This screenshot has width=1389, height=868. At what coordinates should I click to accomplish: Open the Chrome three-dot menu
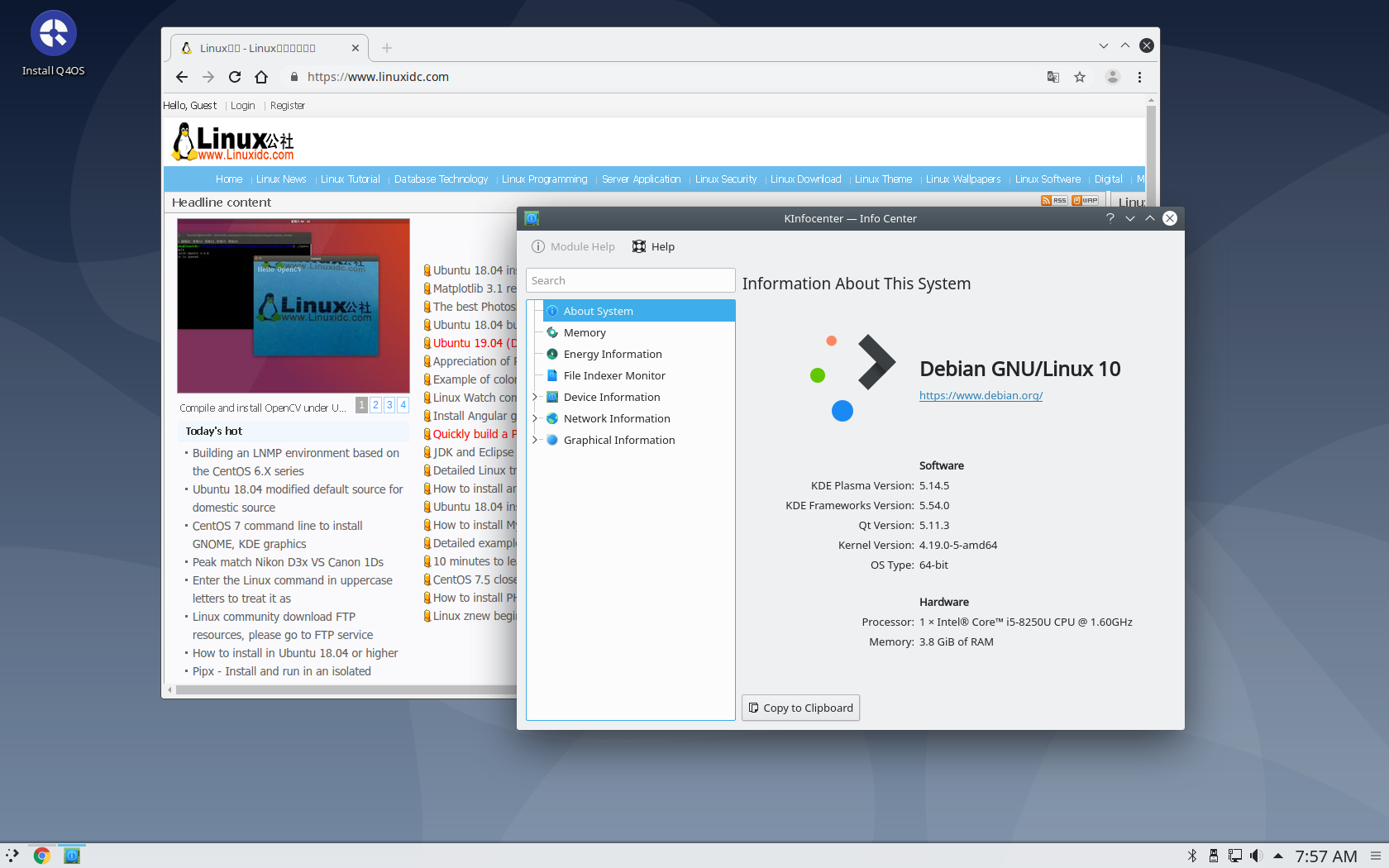(x=1139, y=77)
